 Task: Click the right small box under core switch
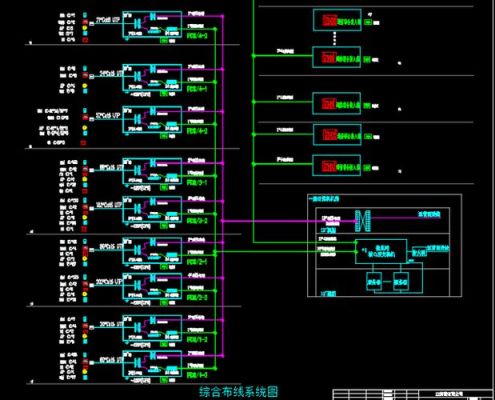pyautogui.click(x=401, y=282)
